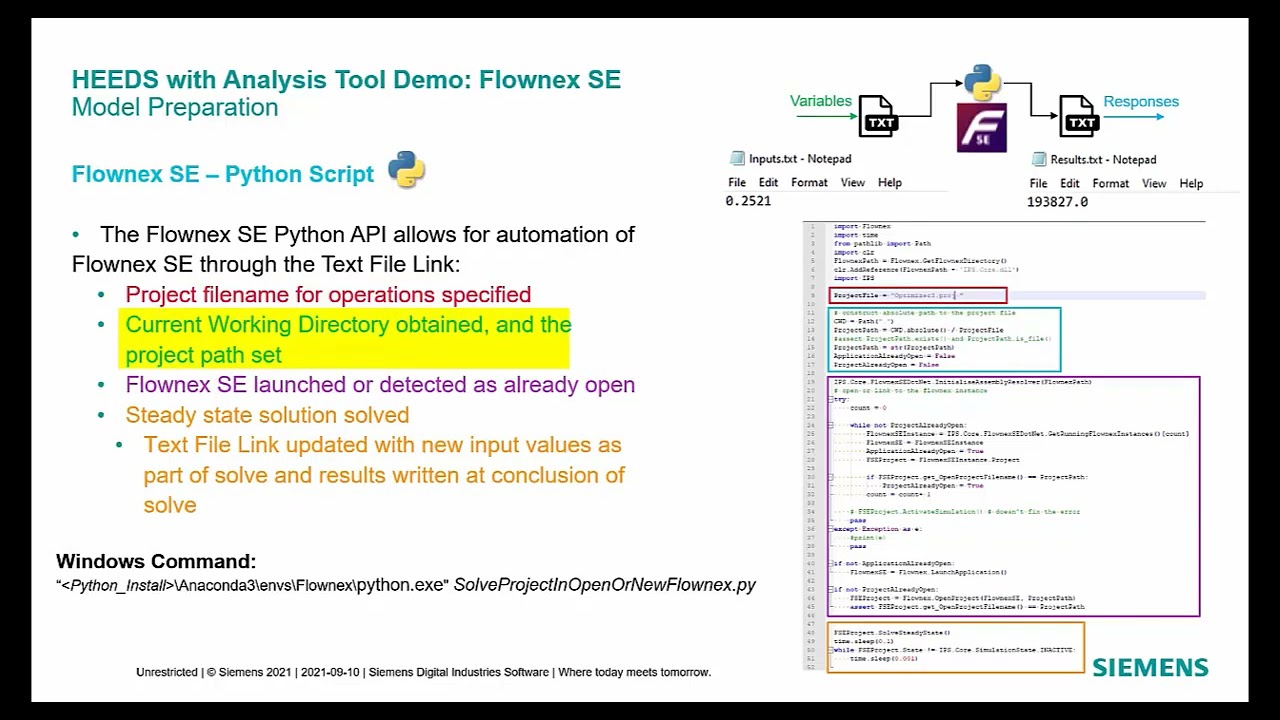Click the slide title 'HEEDS with Analysis Tool Demo'

pos(346,80)
